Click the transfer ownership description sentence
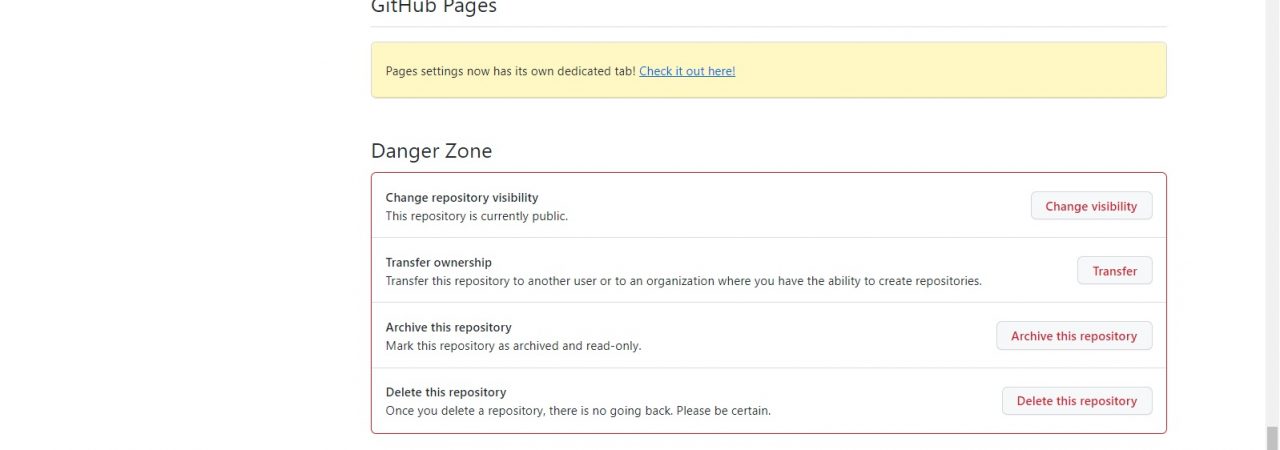The width and height of the screenshot is (1280, 450). [683, 281]
